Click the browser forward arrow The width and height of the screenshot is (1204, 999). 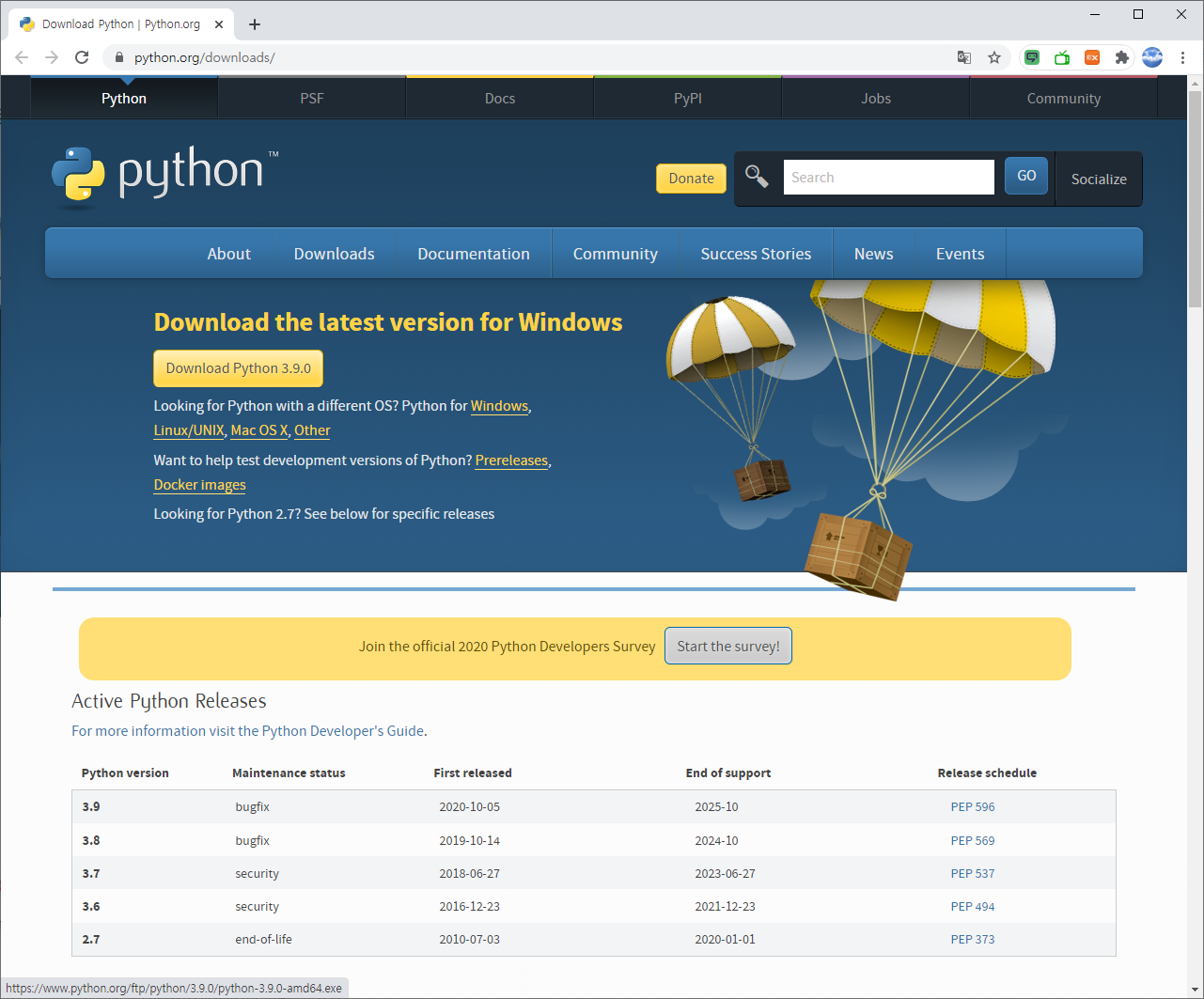pyautogui.click(x=52, y=57)
